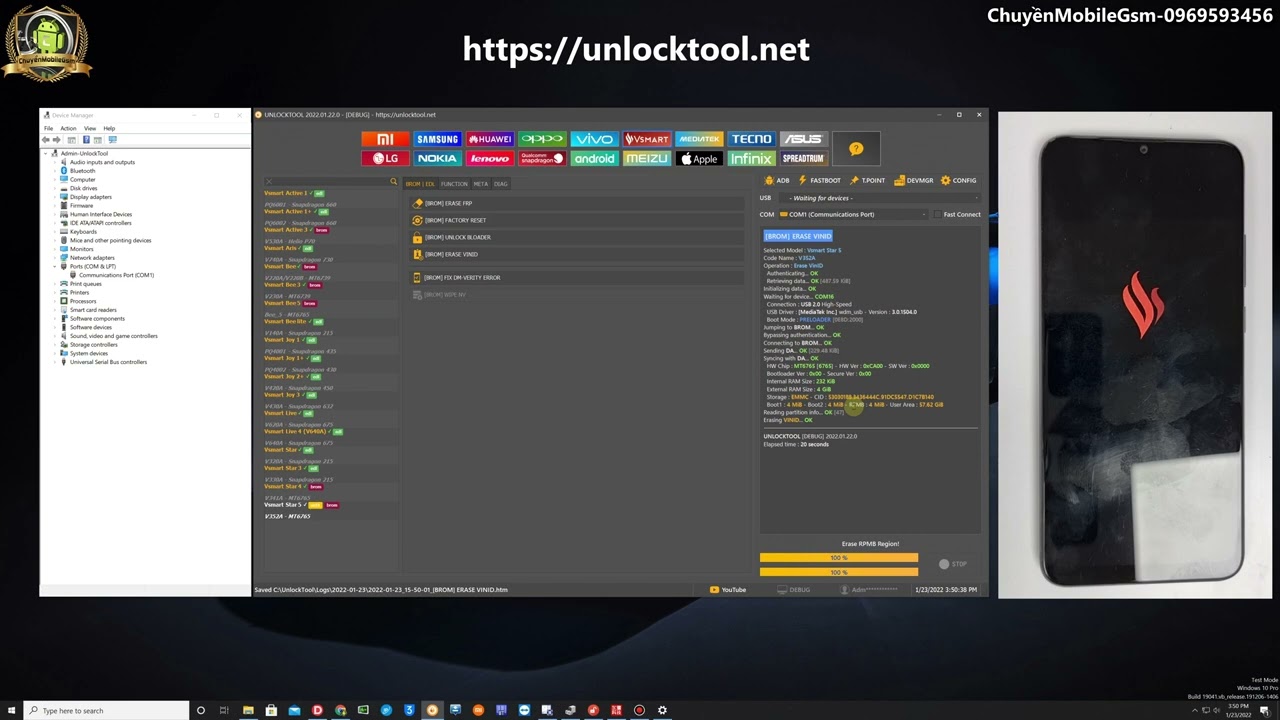Open the question mark help tile

point(856,149)
